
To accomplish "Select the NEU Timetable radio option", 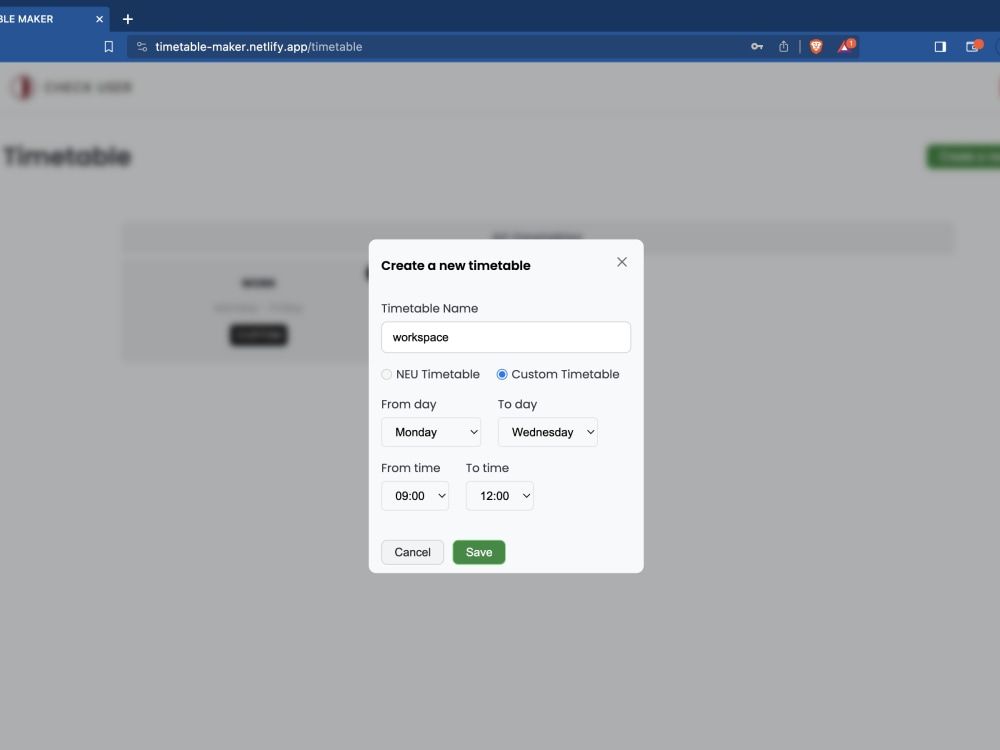I will (386, 374).
